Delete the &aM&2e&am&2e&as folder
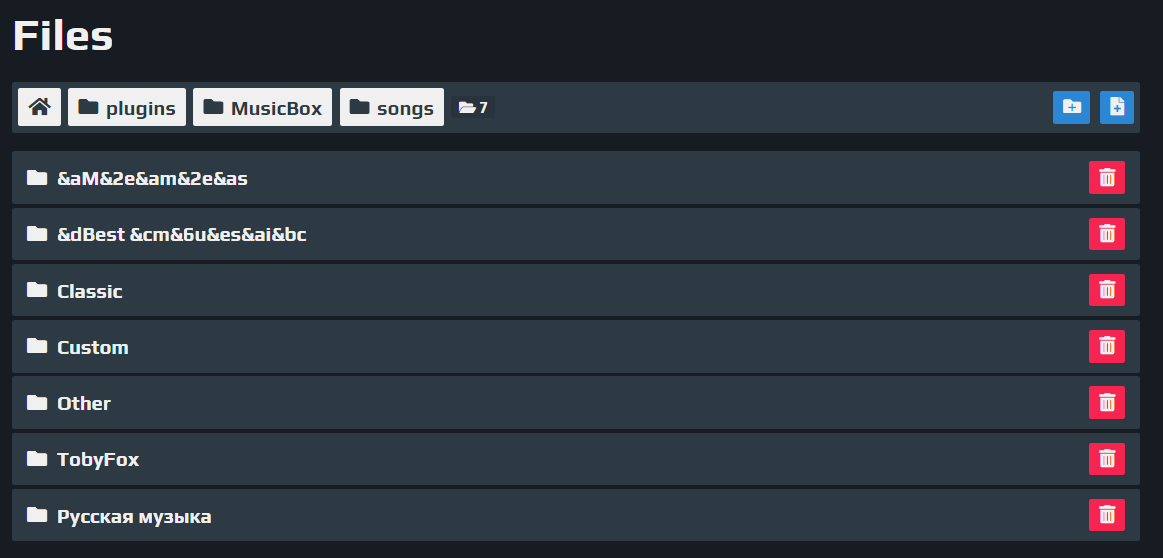 [1107, 177]
